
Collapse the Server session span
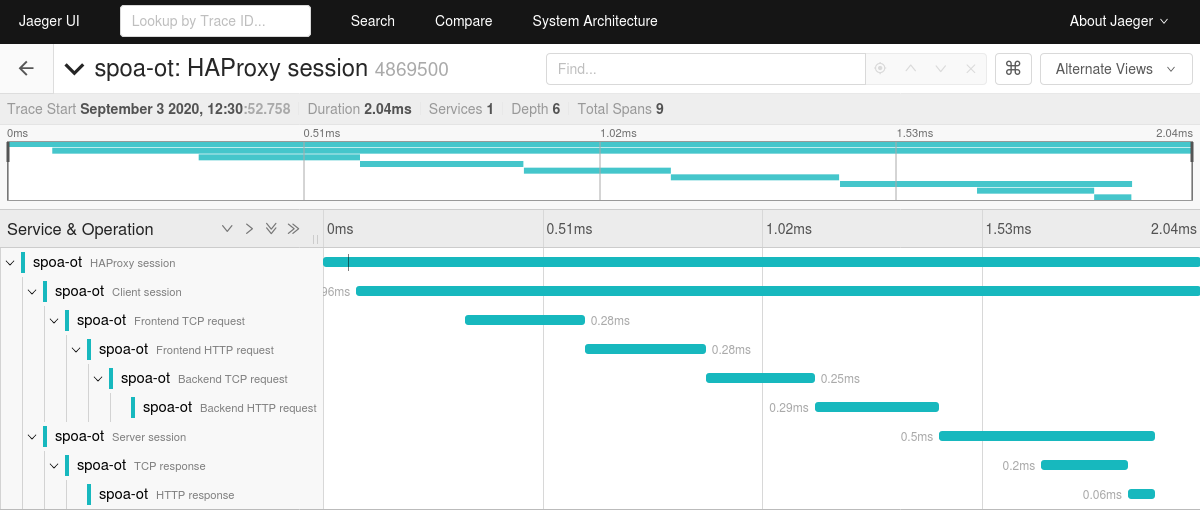(32, 437)
